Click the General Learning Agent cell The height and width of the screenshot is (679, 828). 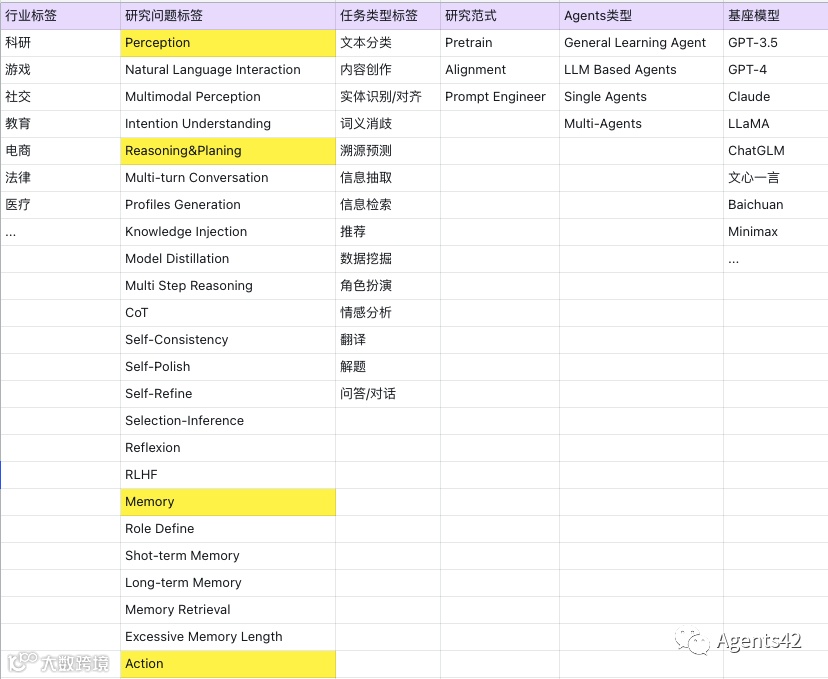click(642, 43)
